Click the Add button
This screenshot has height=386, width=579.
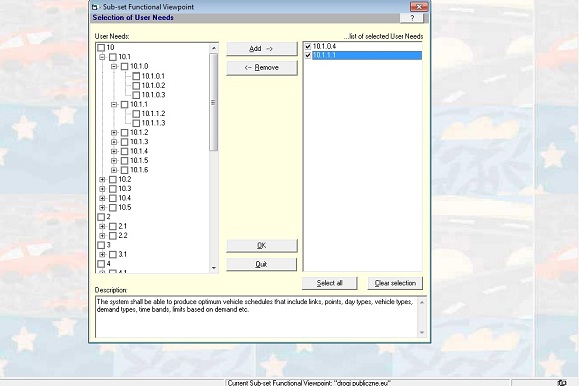point(261,49)
